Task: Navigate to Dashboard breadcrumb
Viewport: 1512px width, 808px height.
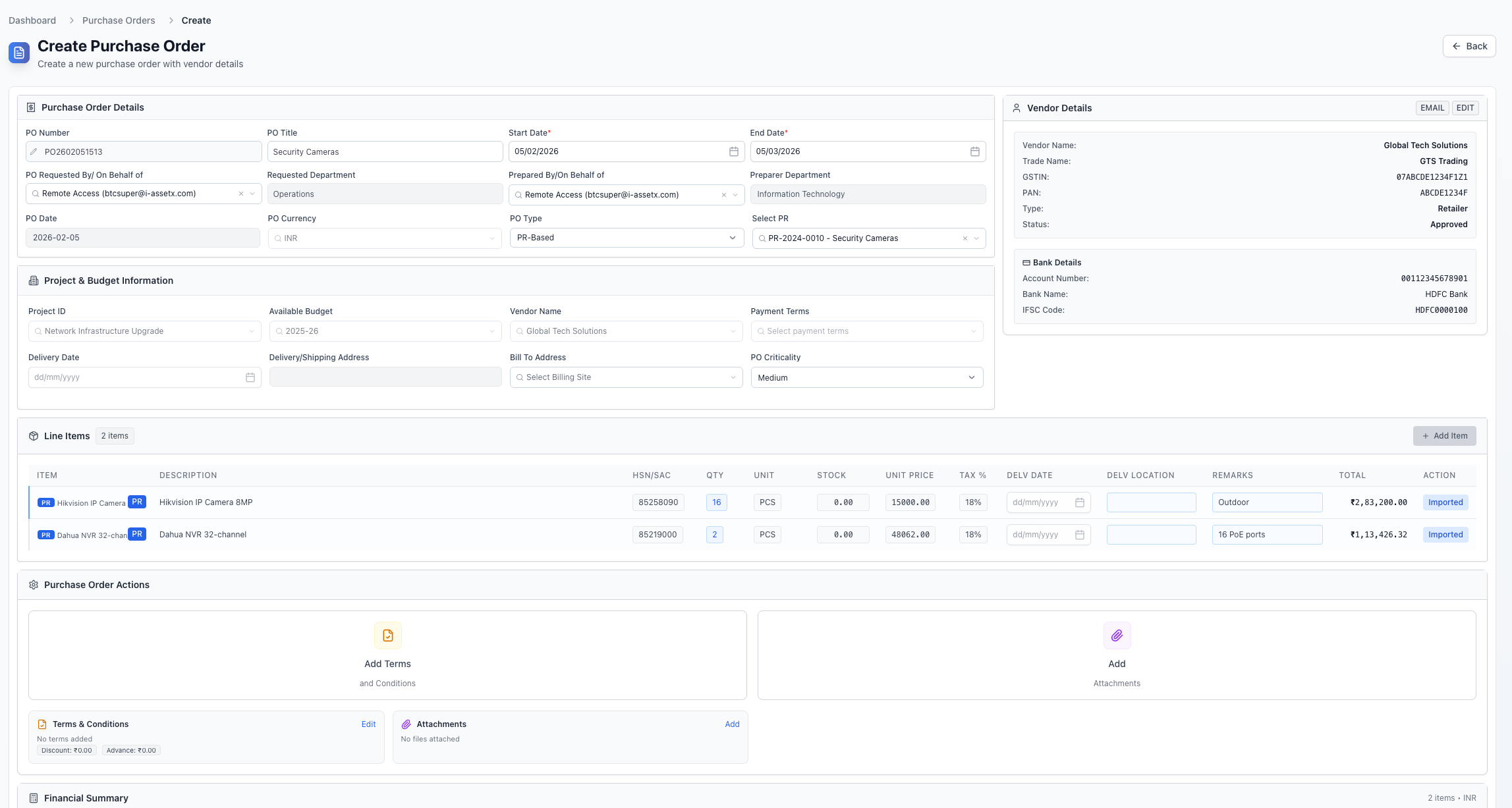Action: 32,20
